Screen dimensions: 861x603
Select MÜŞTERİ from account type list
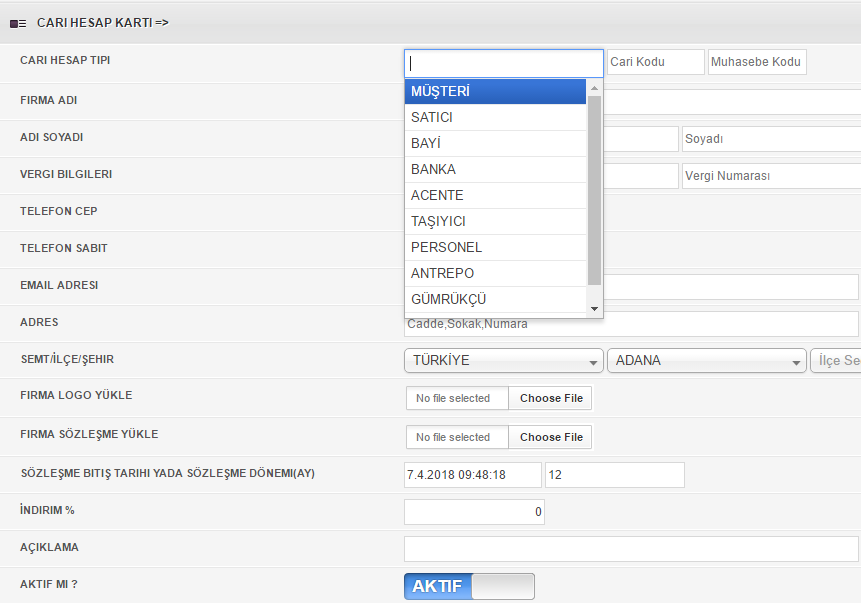[495, 91]
